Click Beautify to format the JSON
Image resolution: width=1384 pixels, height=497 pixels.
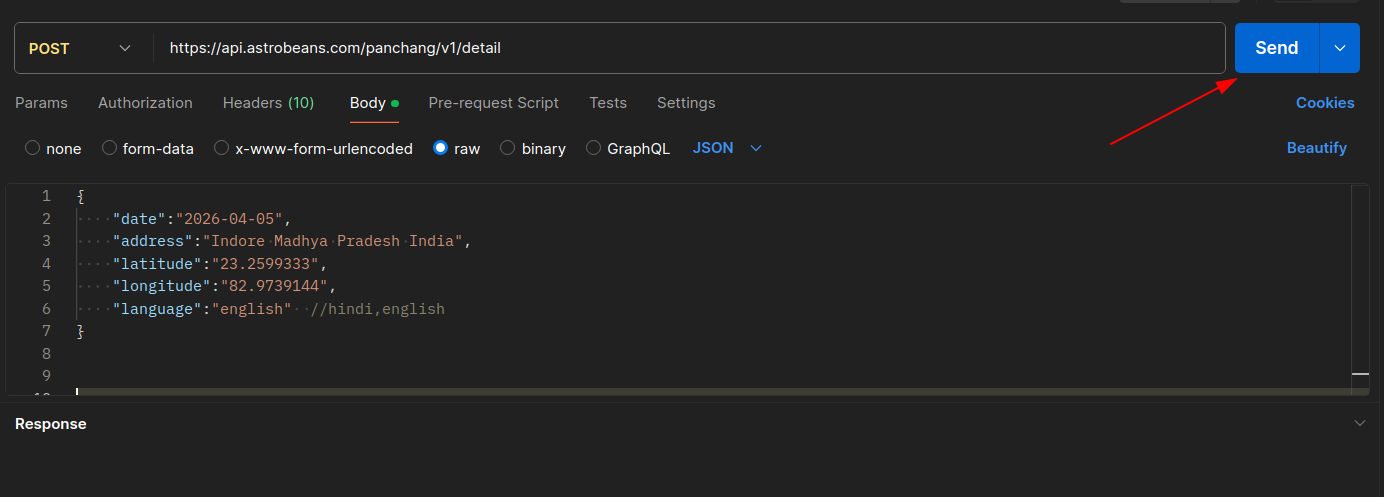coord(1316,148)
